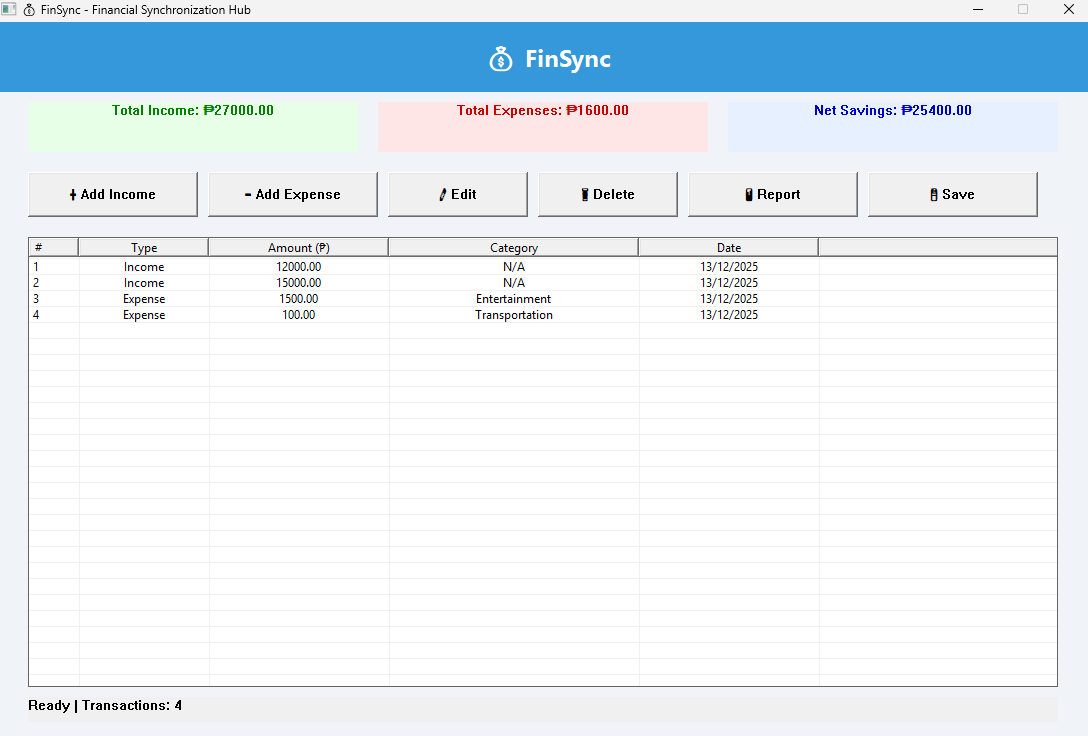Click the FinSync header title text
Screen dimensions: 1088x736
tap(568, 59)
